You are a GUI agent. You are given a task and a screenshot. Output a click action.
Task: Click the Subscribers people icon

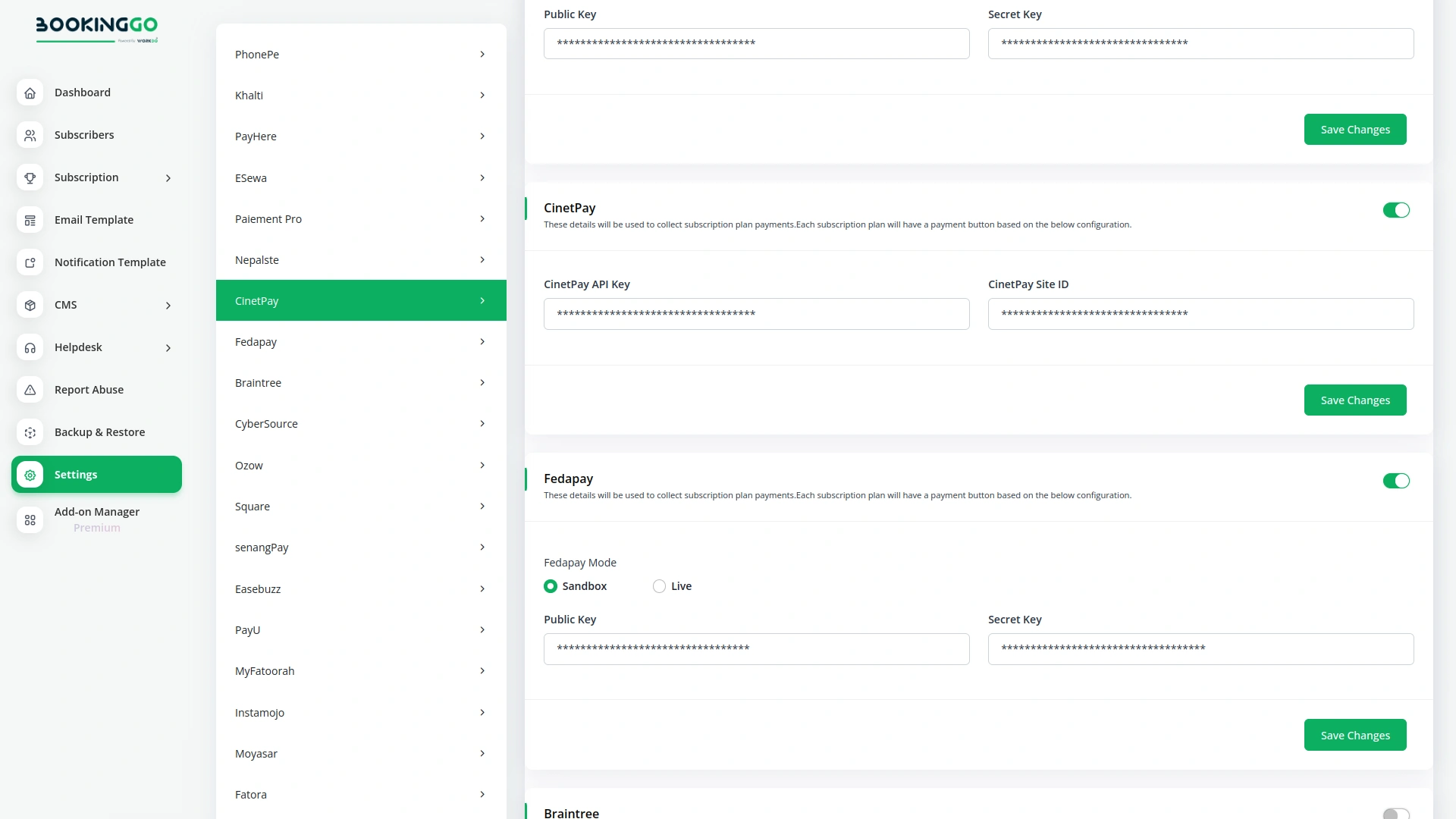point(30,135)
